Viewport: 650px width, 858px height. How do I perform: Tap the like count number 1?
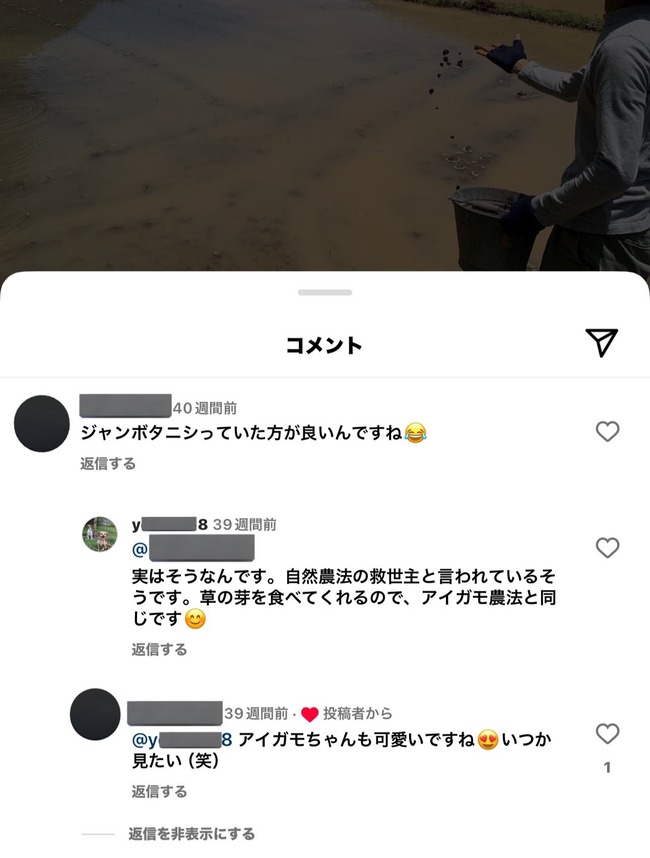pos(607,768)
